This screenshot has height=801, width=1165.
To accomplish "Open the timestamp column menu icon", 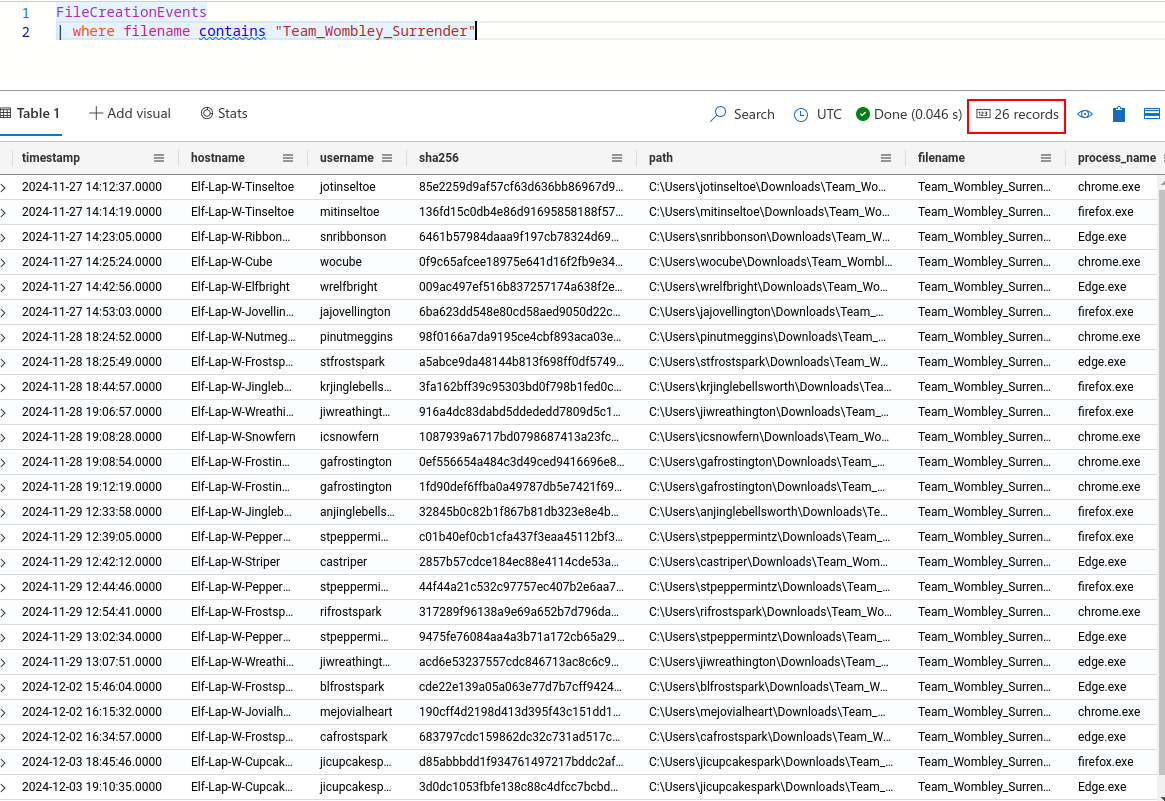I will 159,158.
